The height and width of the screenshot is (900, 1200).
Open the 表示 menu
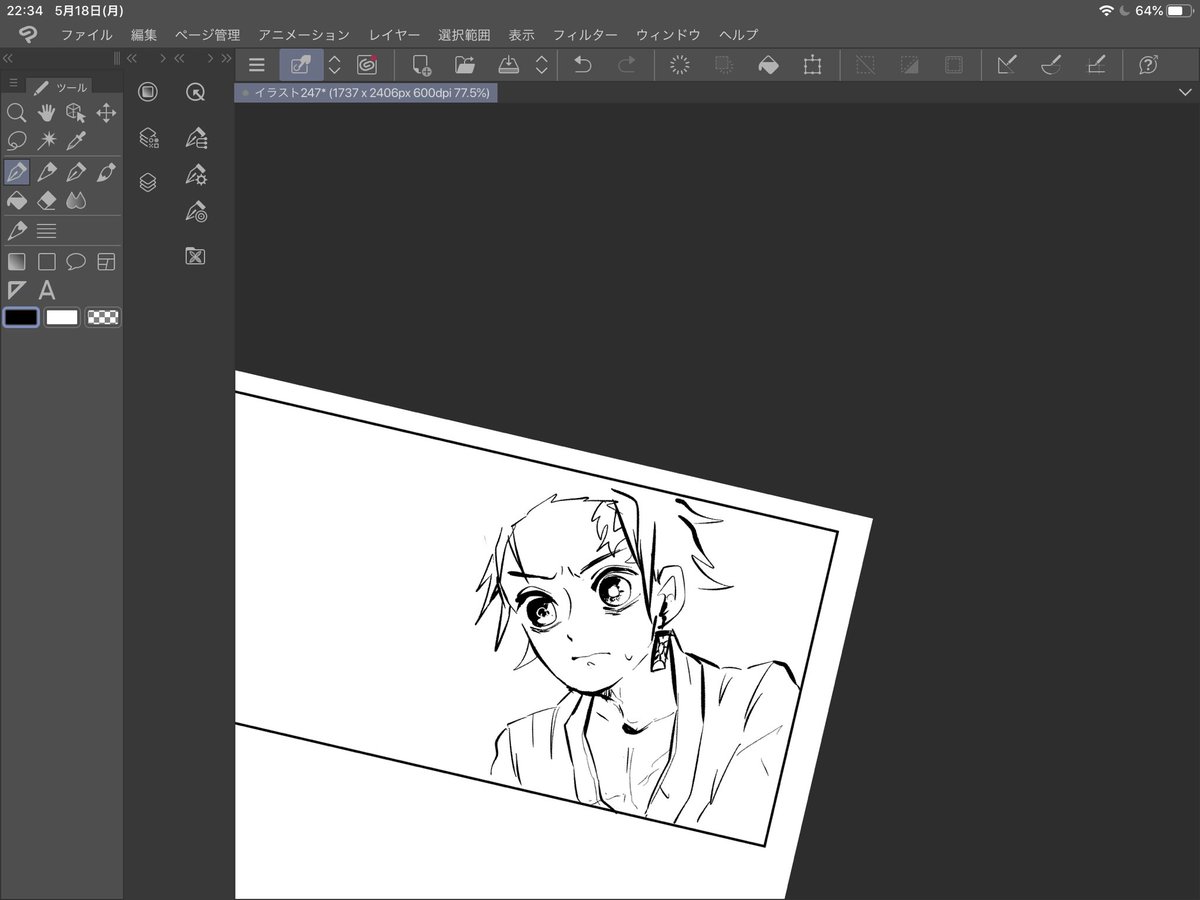[521, 35]
